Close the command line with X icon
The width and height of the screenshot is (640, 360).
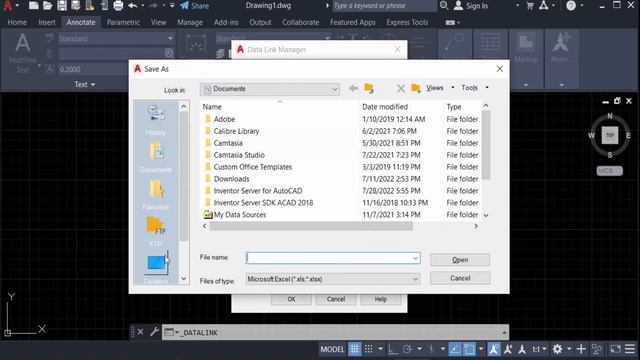[x=140, y=332]
